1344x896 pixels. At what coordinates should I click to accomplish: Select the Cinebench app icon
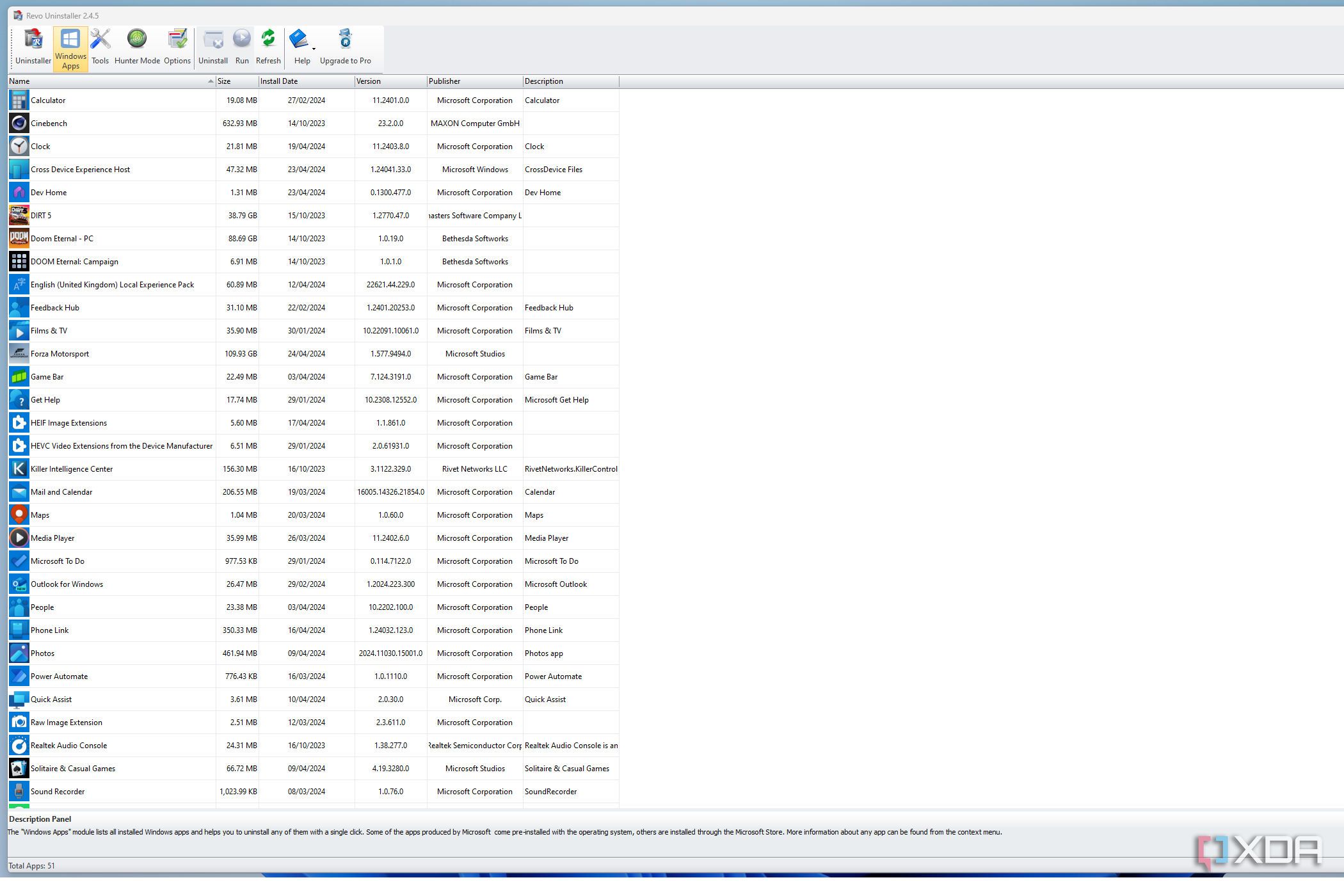click(19, 124)
